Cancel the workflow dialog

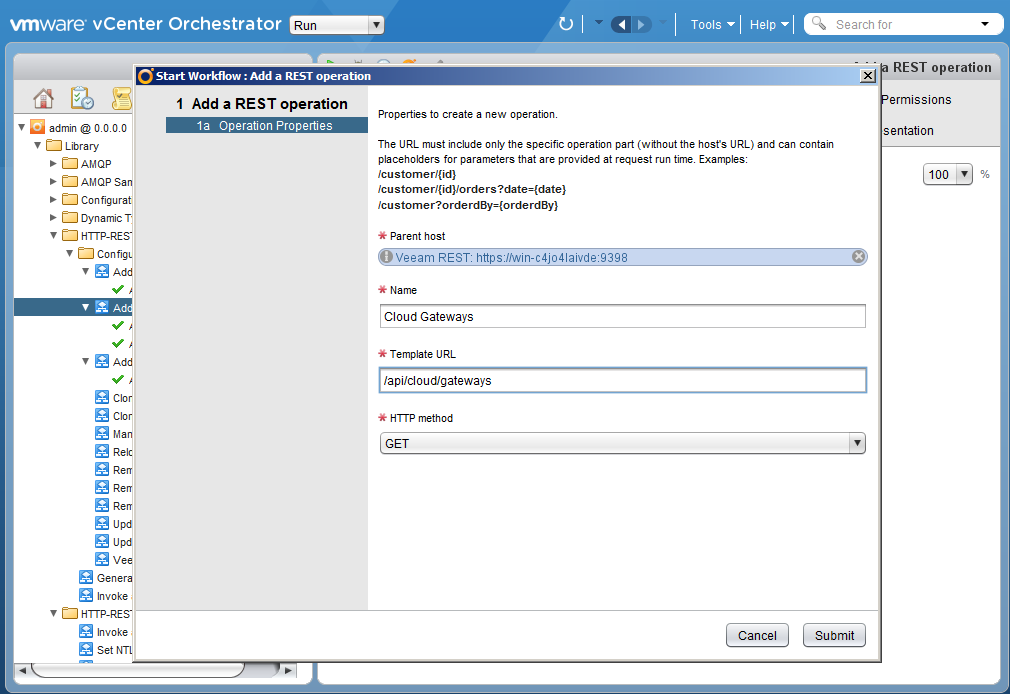click(x=757, y=635)
